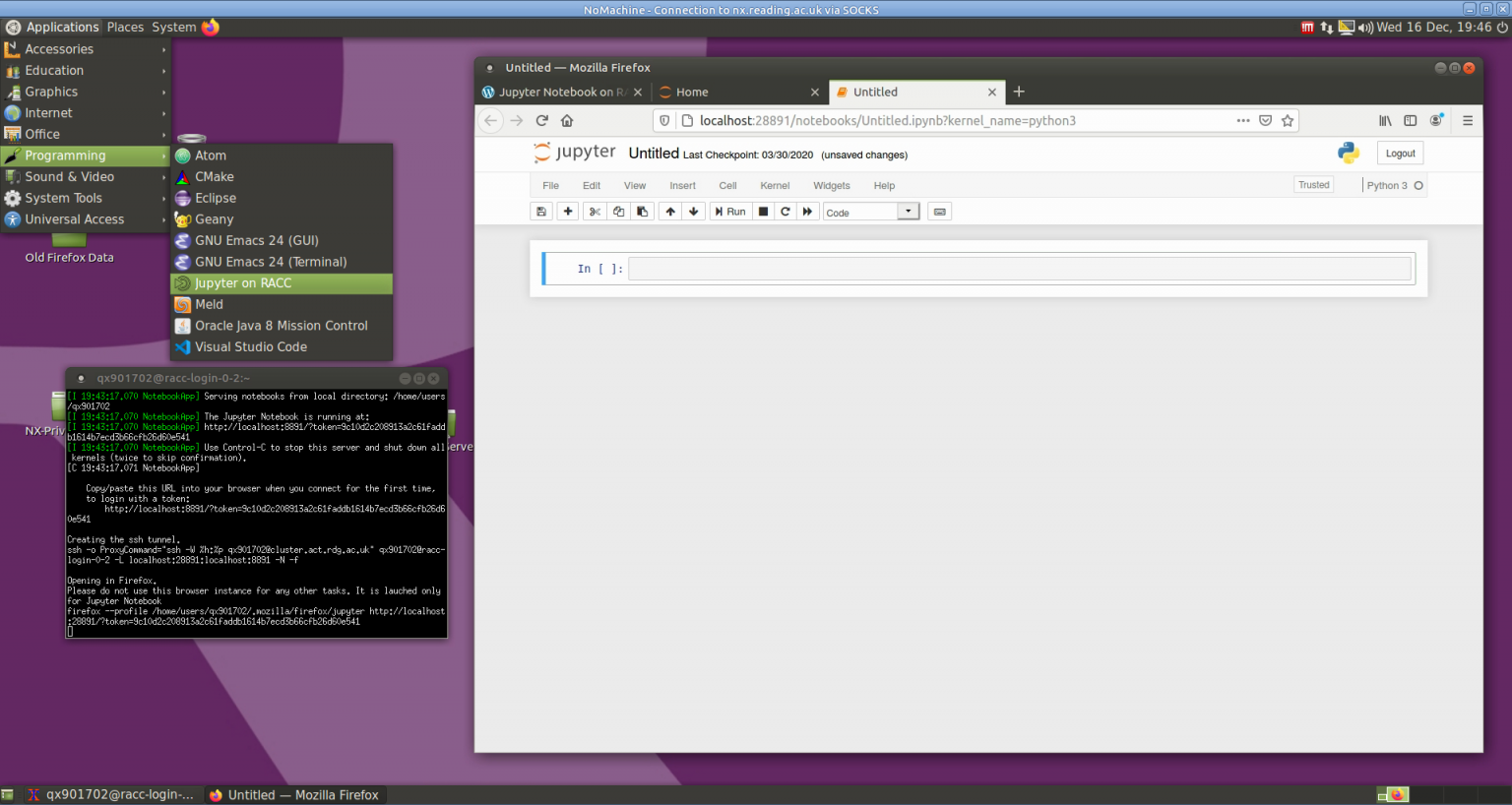Image resolution: width=1512 pixels, height=805 pixels.
Task: Click the volume icon in system tray
Action: click(x=1365, y=27)
